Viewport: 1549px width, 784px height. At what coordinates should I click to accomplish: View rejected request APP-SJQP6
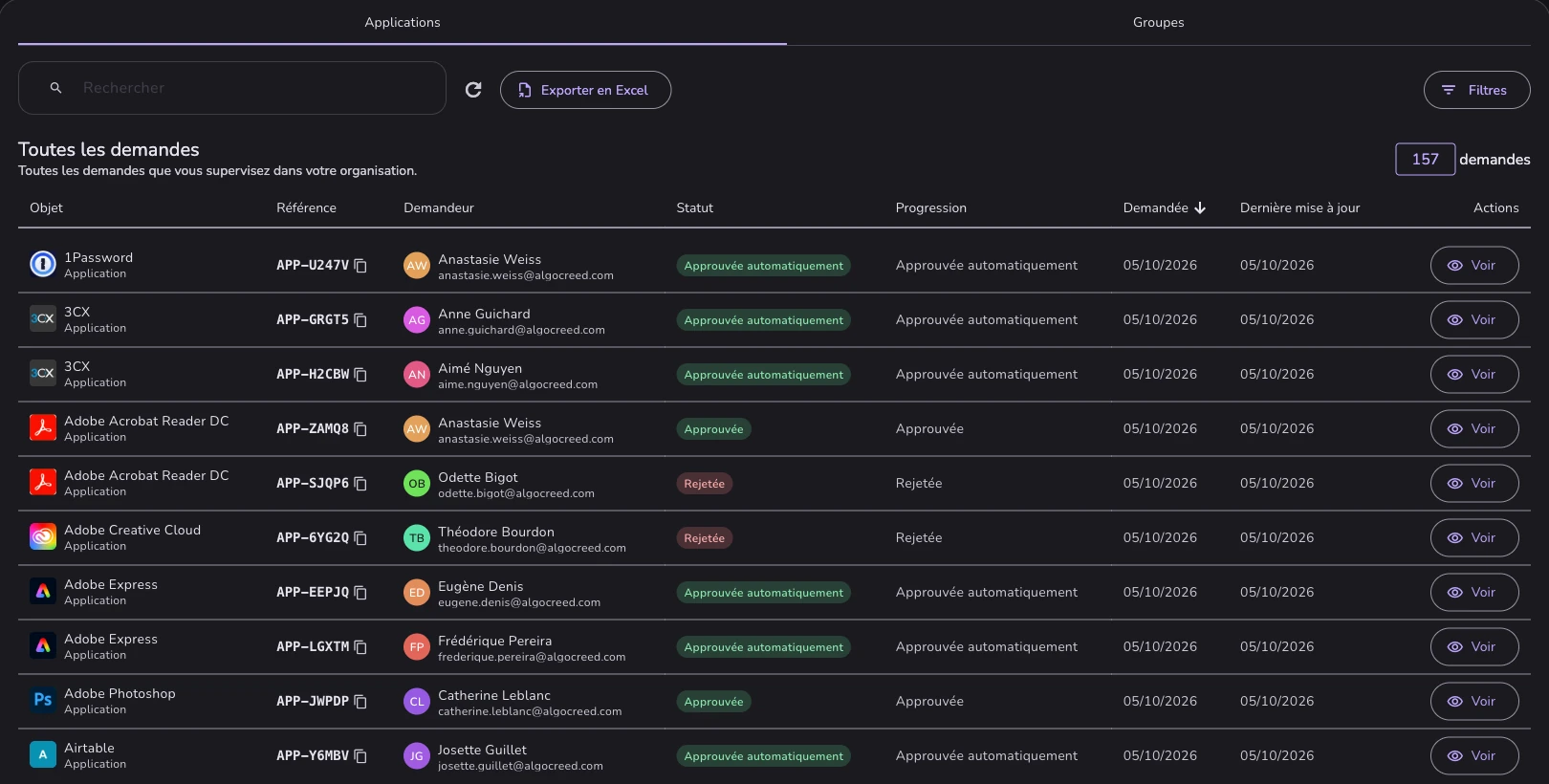[1474, 484]
